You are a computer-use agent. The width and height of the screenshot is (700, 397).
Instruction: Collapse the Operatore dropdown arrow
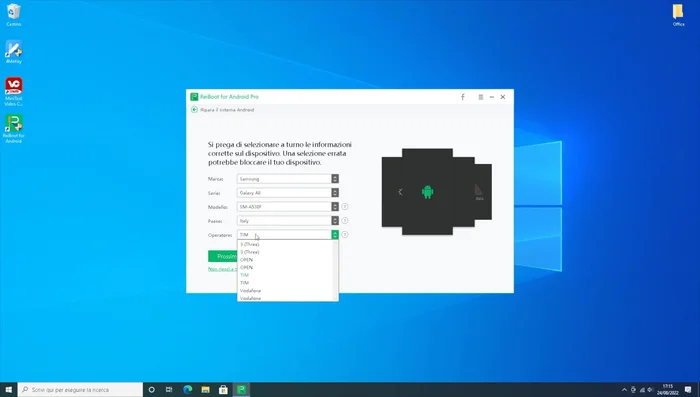click(335, 234)
